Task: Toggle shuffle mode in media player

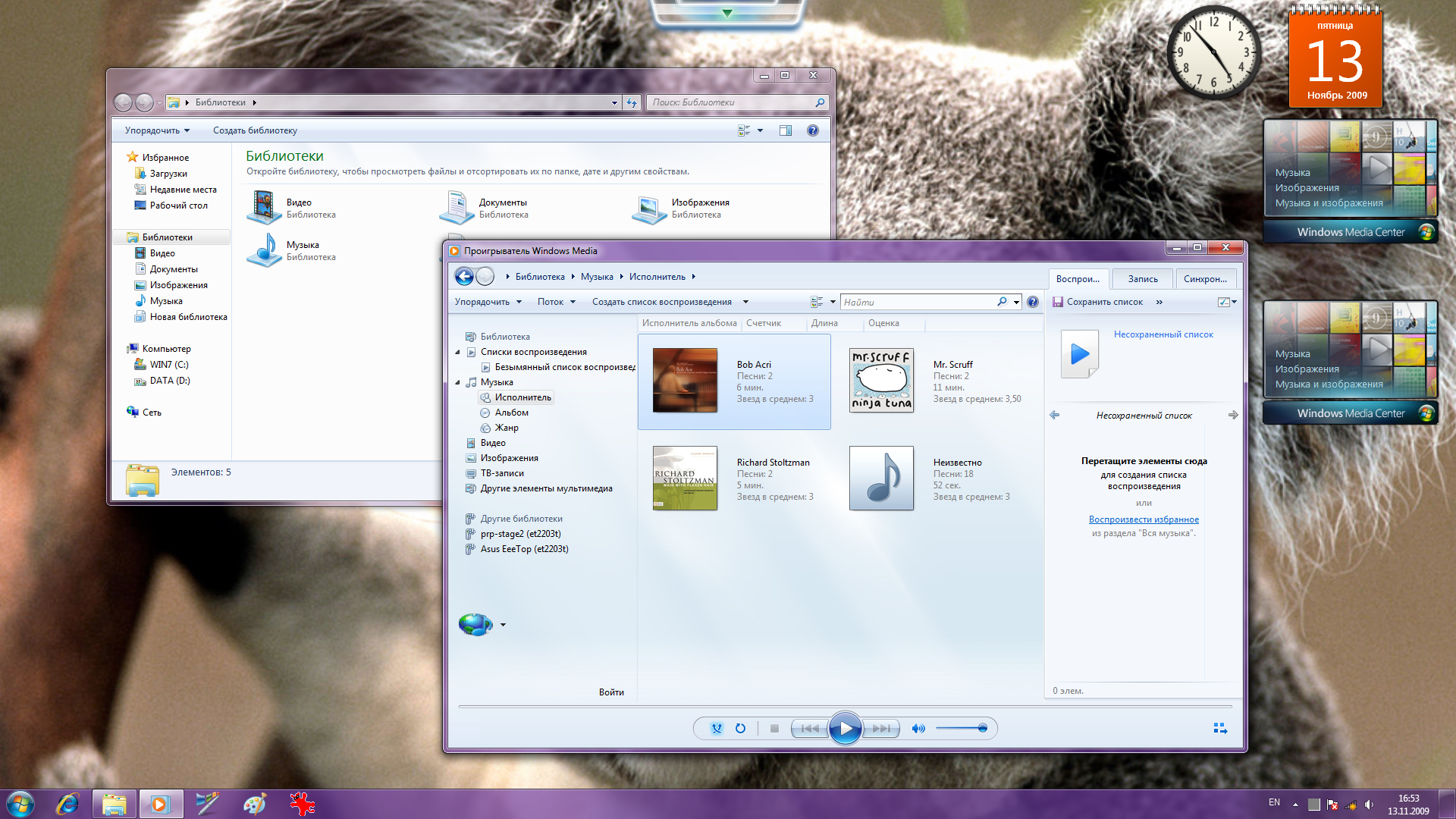Action: click(x=717, y=729)
